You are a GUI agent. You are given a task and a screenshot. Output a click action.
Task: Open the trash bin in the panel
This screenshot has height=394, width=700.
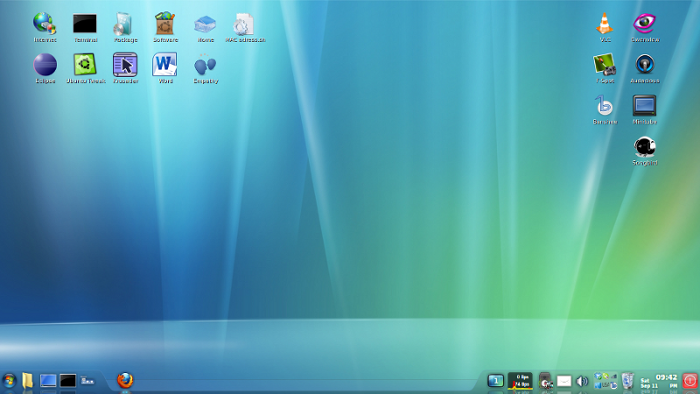[x=628, y=381]
